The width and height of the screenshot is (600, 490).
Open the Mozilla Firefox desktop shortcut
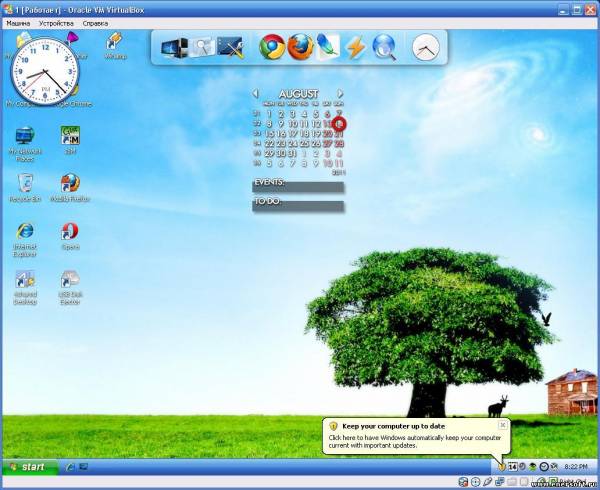(70, 187)
